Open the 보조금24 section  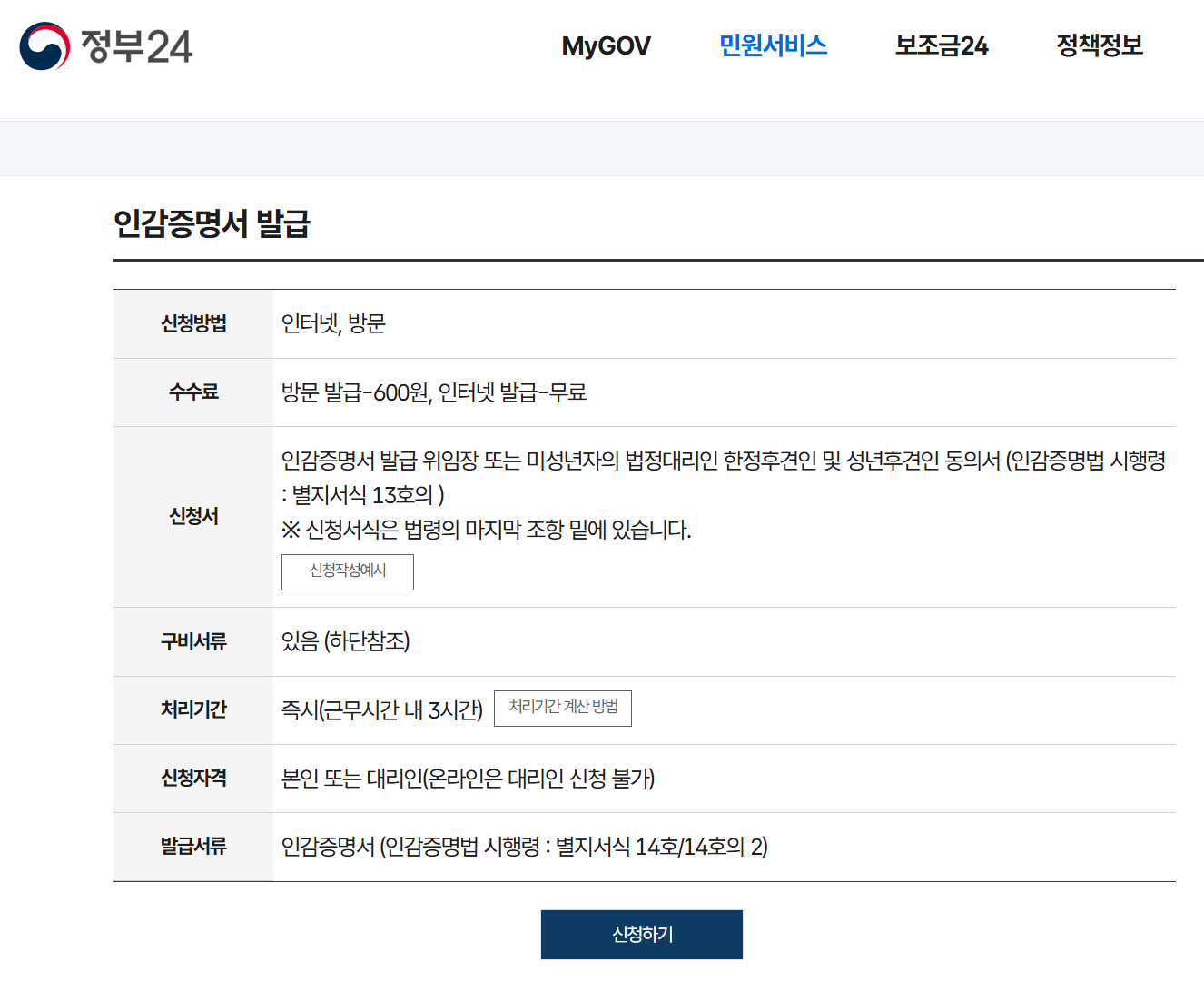click(x=941, y=46)
